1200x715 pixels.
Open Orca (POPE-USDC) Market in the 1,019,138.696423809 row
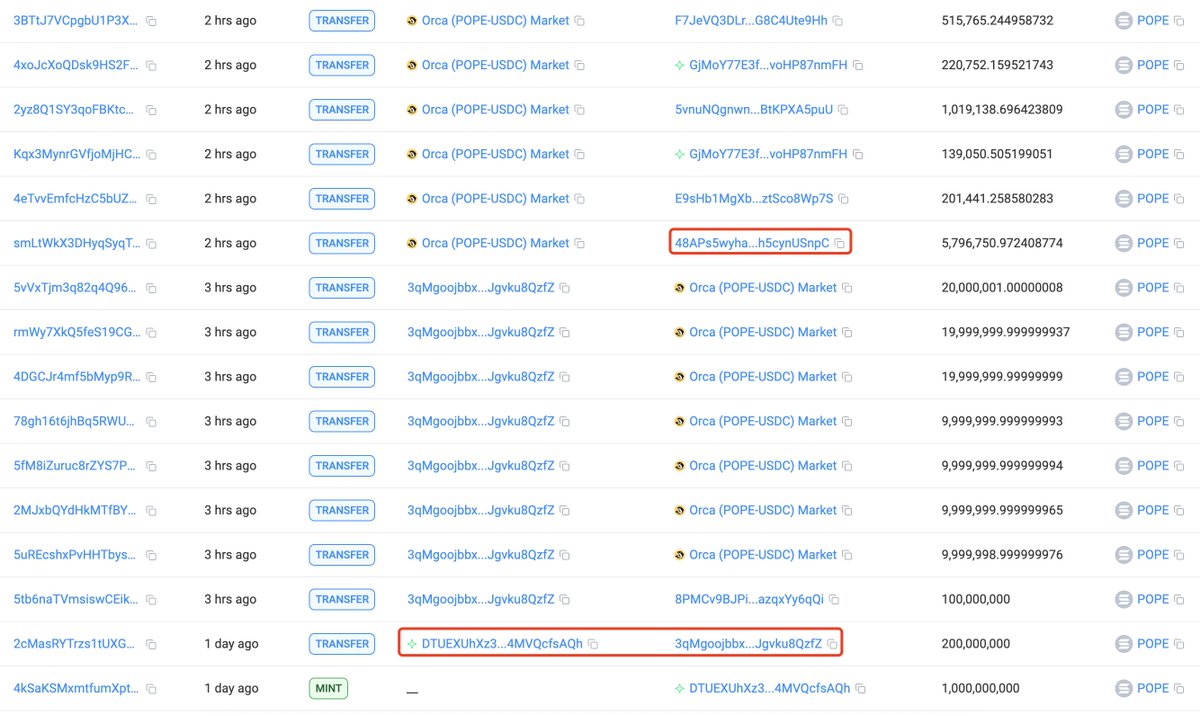tap(495, 110)
